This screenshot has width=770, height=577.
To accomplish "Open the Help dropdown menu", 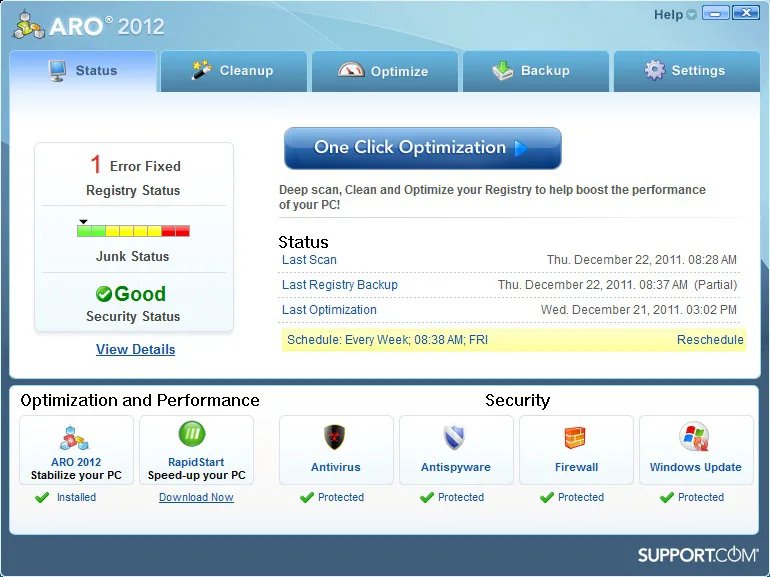I will (675, 14).
